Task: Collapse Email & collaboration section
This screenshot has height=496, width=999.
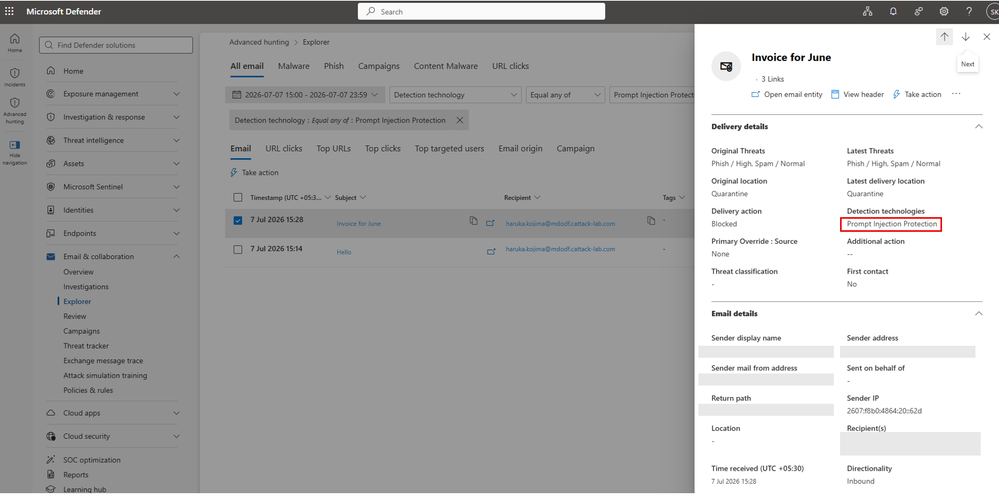Action: tap(176, 257)
